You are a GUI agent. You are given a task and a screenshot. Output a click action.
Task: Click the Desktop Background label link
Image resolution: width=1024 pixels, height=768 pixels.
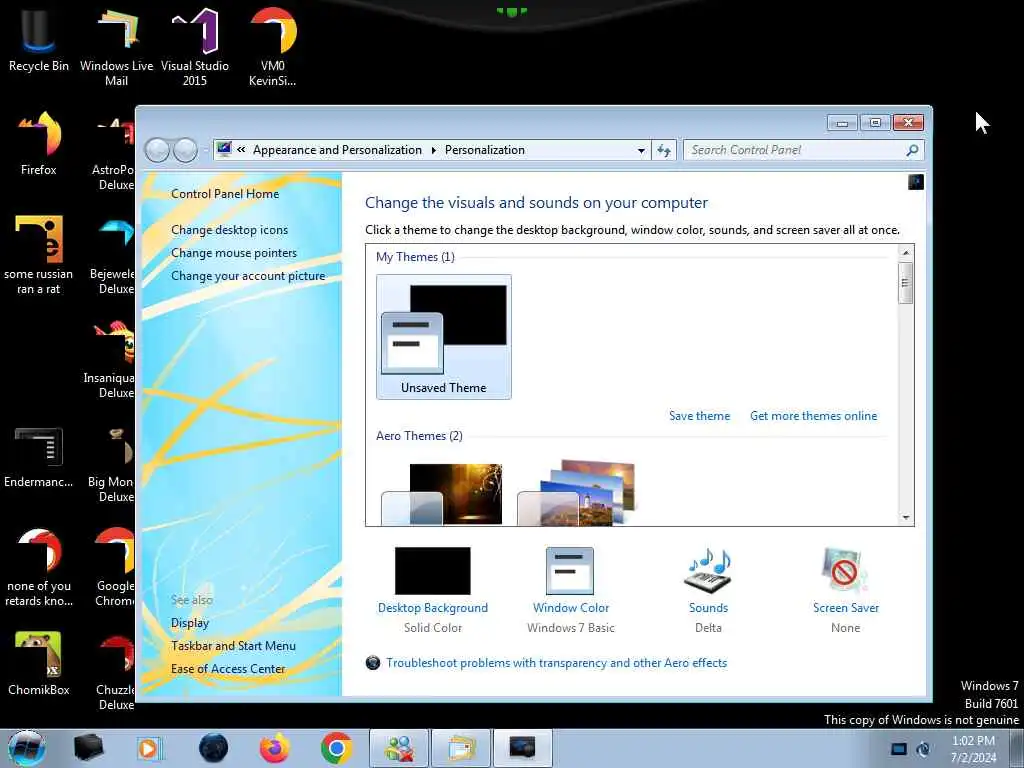pyautogui.click(x=432, y=608)
